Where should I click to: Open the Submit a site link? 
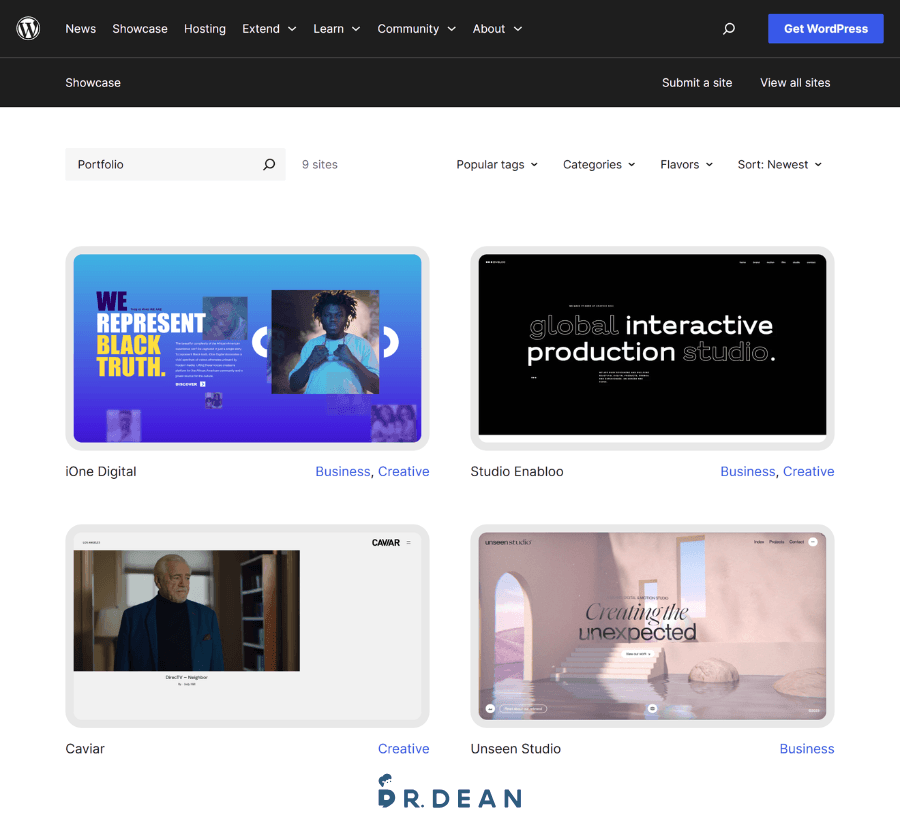click(x=697, y=83)
